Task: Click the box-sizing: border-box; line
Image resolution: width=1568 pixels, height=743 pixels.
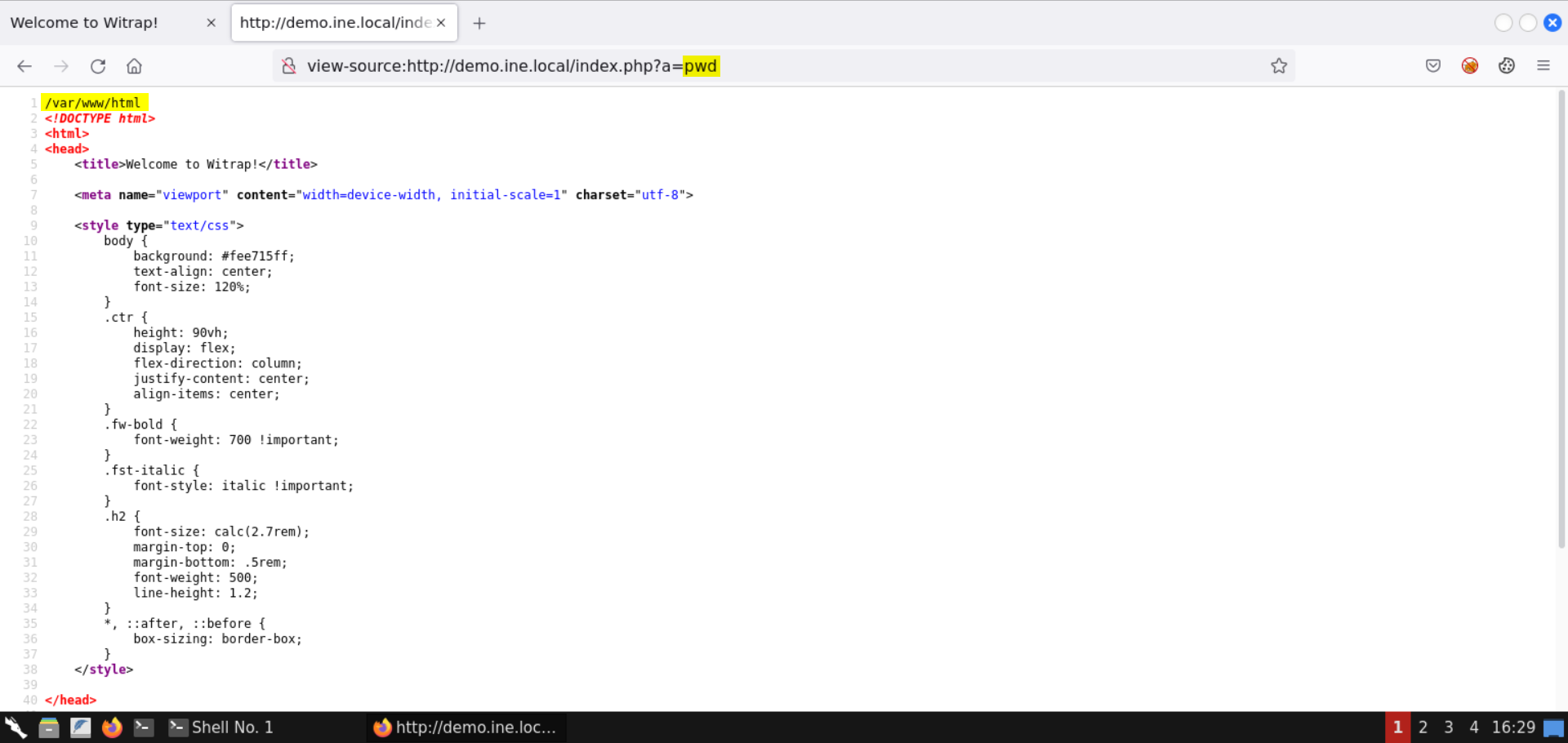Action: [217, 639]
